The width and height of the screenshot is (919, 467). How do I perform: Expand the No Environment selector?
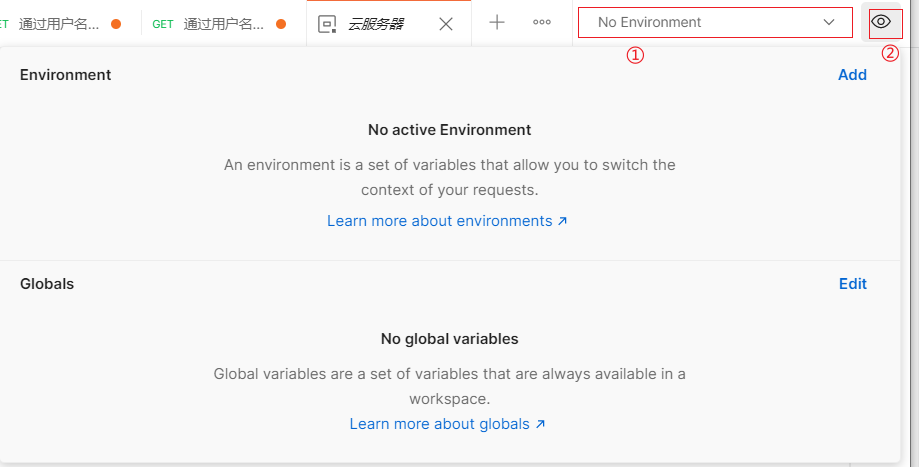pyautogui.click(x=715, y=23)
